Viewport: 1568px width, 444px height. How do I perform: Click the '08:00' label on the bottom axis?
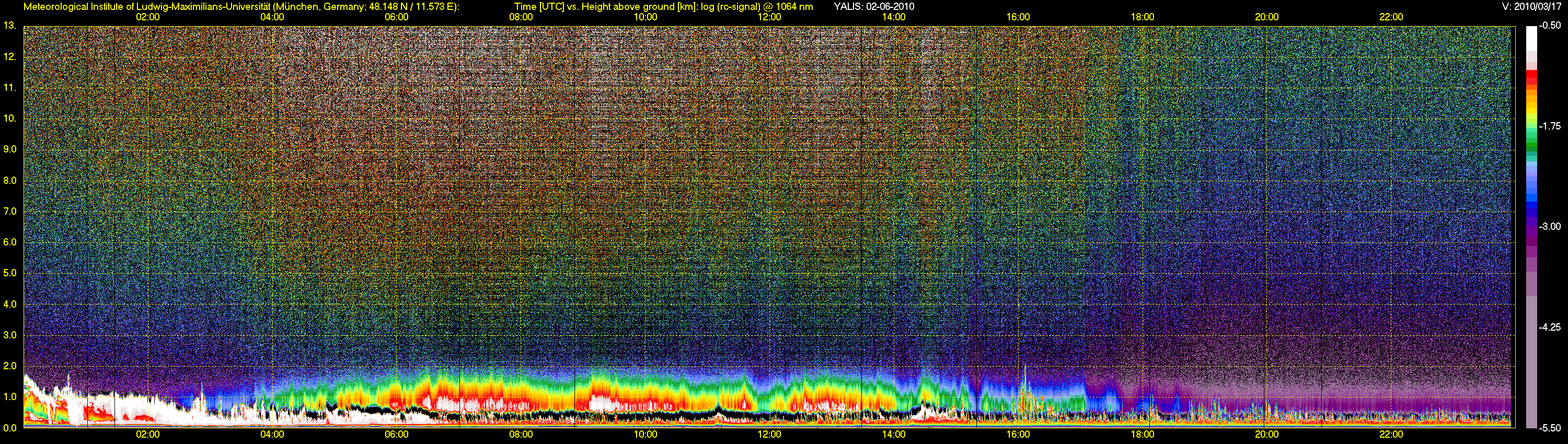(521, 434)
